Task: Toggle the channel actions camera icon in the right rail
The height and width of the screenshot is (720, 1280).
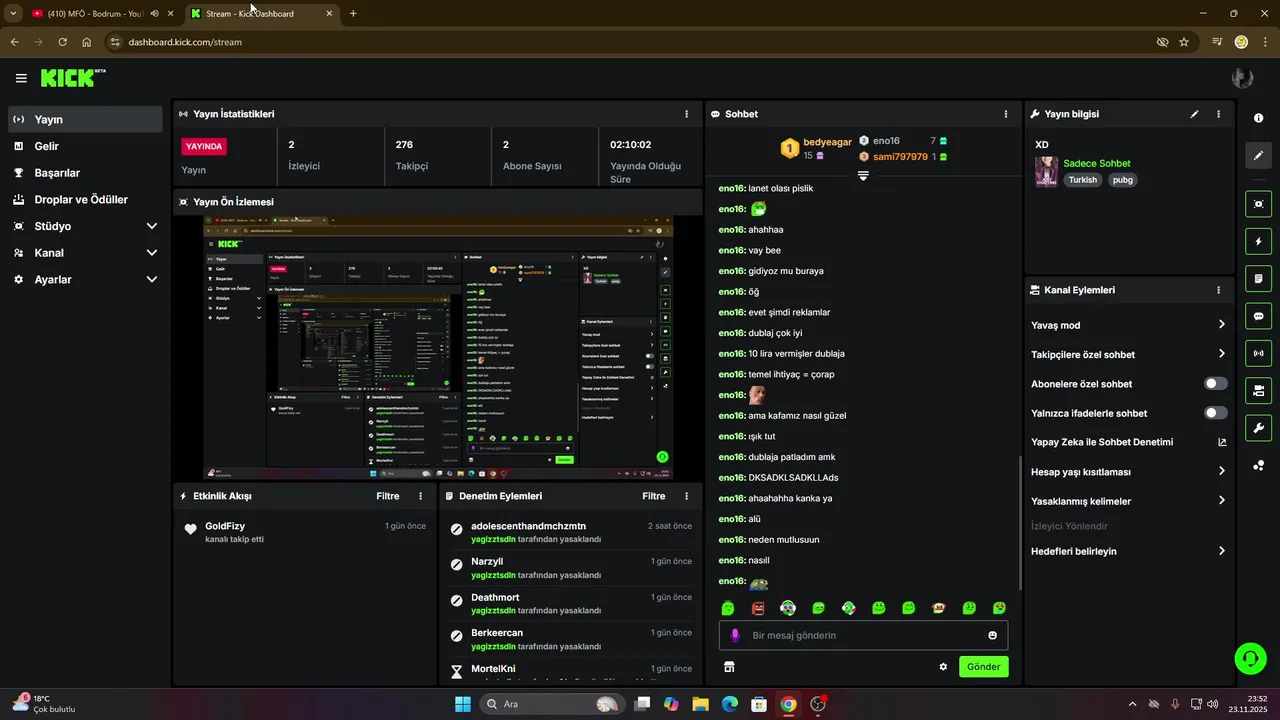Action: coord(1258,390)
